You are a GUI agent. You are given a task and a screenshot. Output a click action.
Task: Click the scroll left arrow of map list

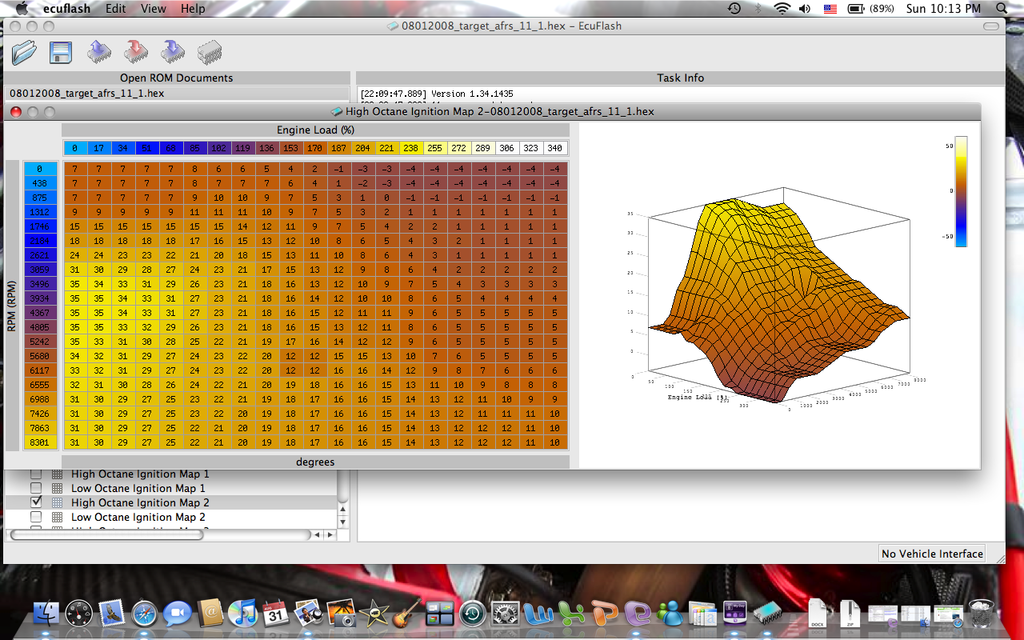click(317, 534)
